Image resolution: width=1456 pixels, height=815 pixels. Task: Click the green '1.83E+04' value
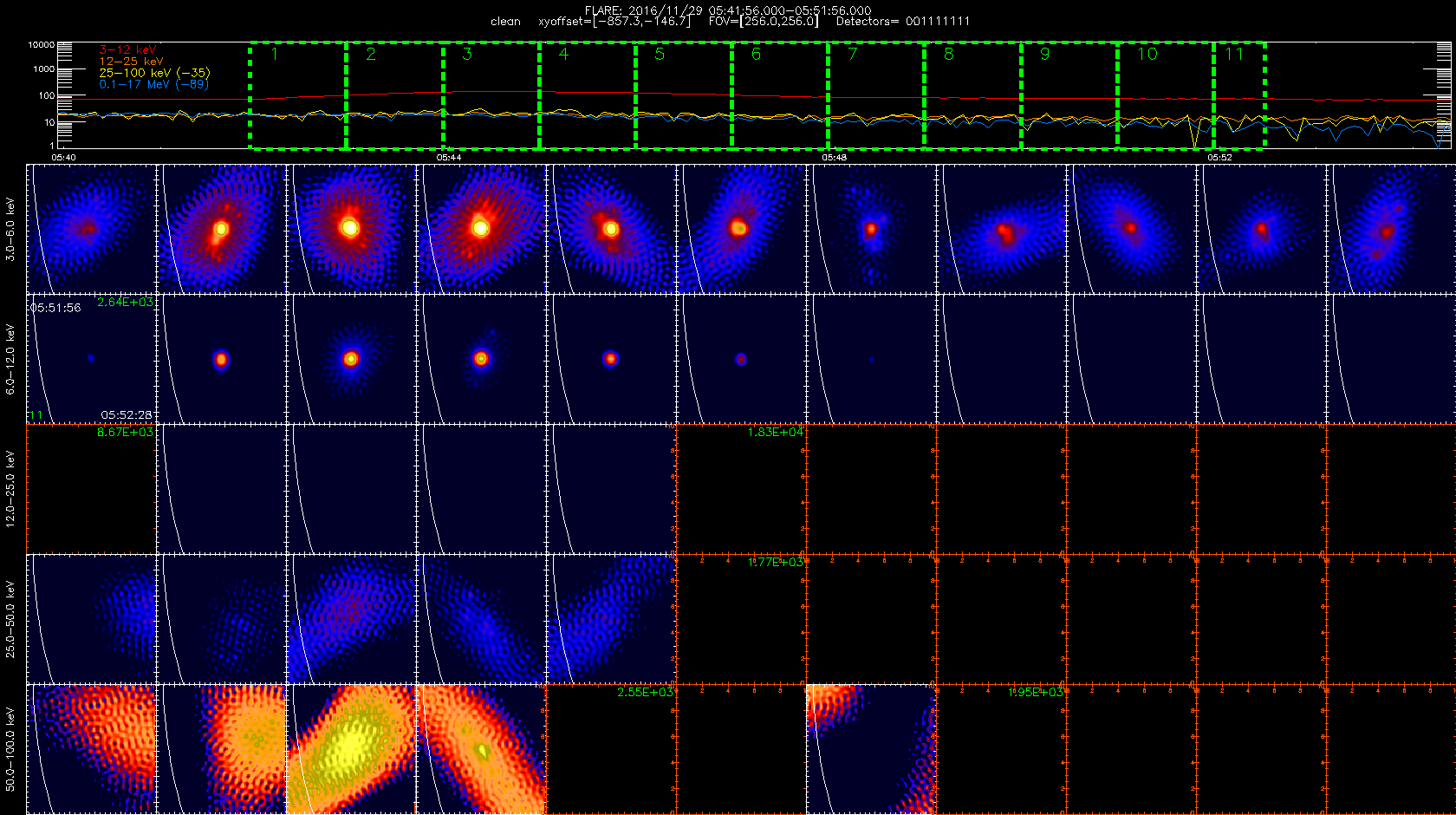[776, 433]
